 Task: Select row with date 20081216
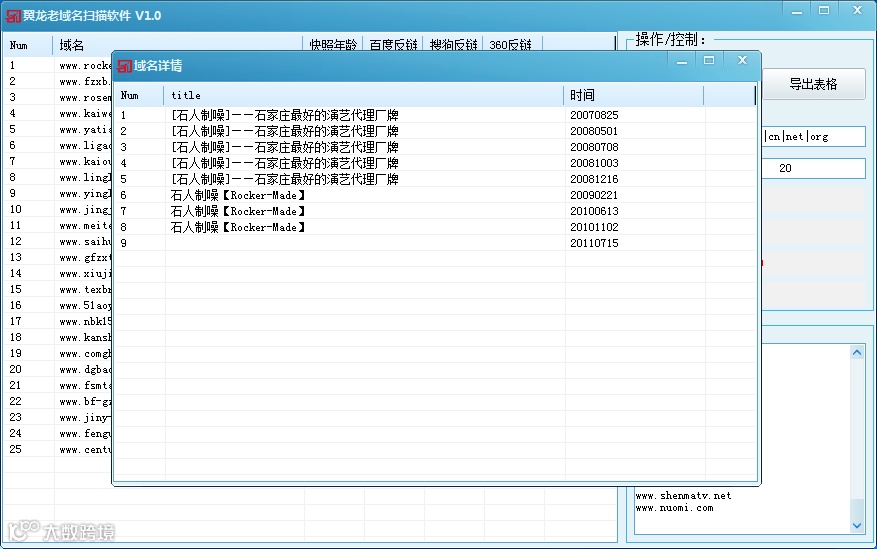pyautogui.click(x=435, y=179)
